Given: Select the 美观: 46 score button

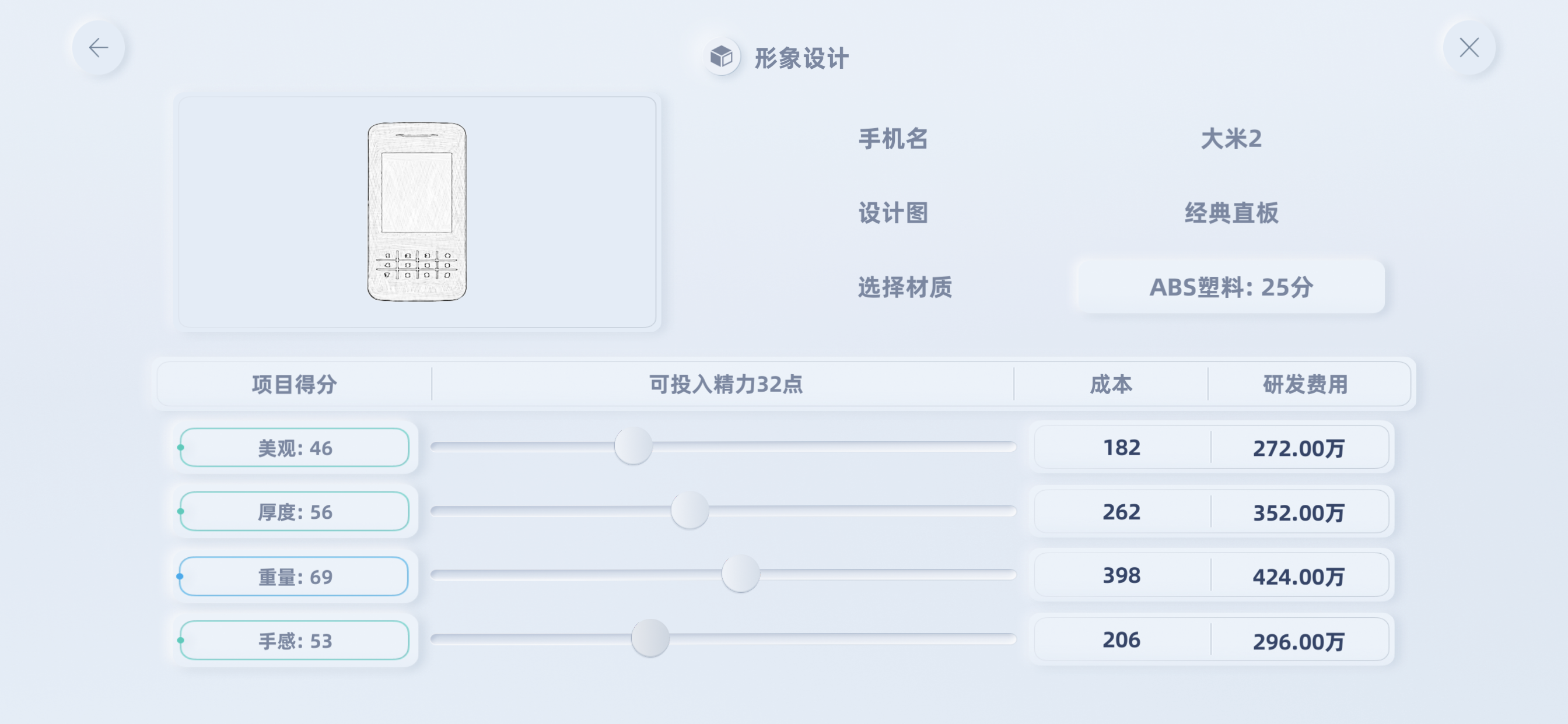Looking at the screenshot, I should click(295, 448).
